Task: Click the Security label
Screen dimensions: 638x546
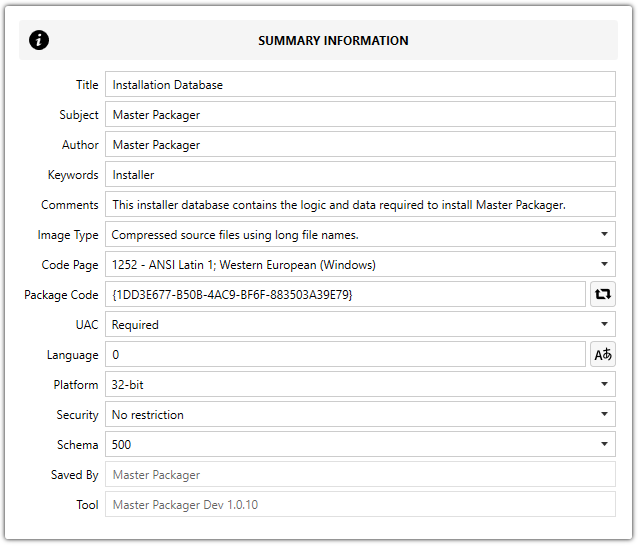Action: click(78, 415)
